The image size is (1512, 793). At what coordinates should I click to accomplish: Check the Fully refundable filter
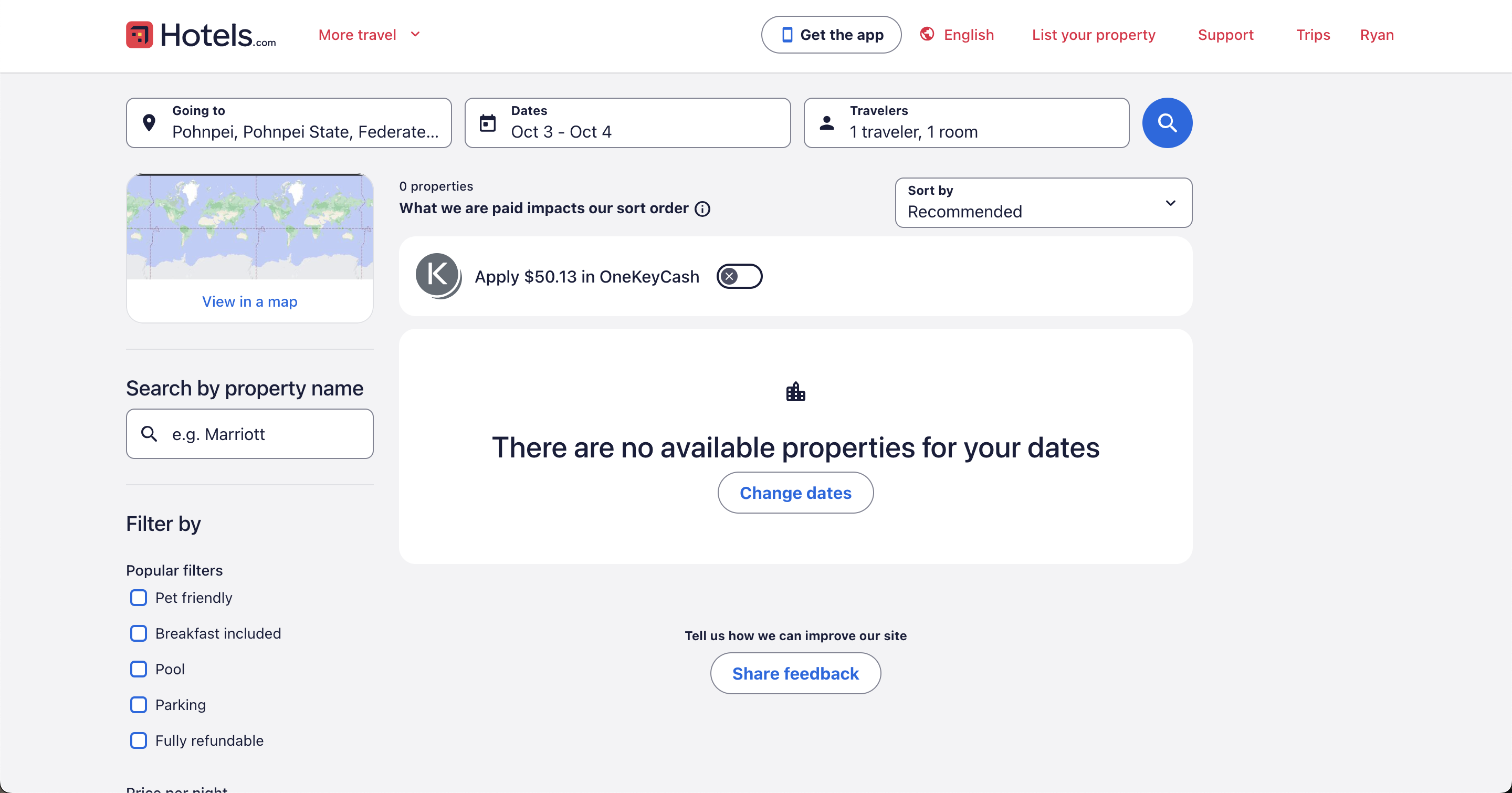click(139, 741)
